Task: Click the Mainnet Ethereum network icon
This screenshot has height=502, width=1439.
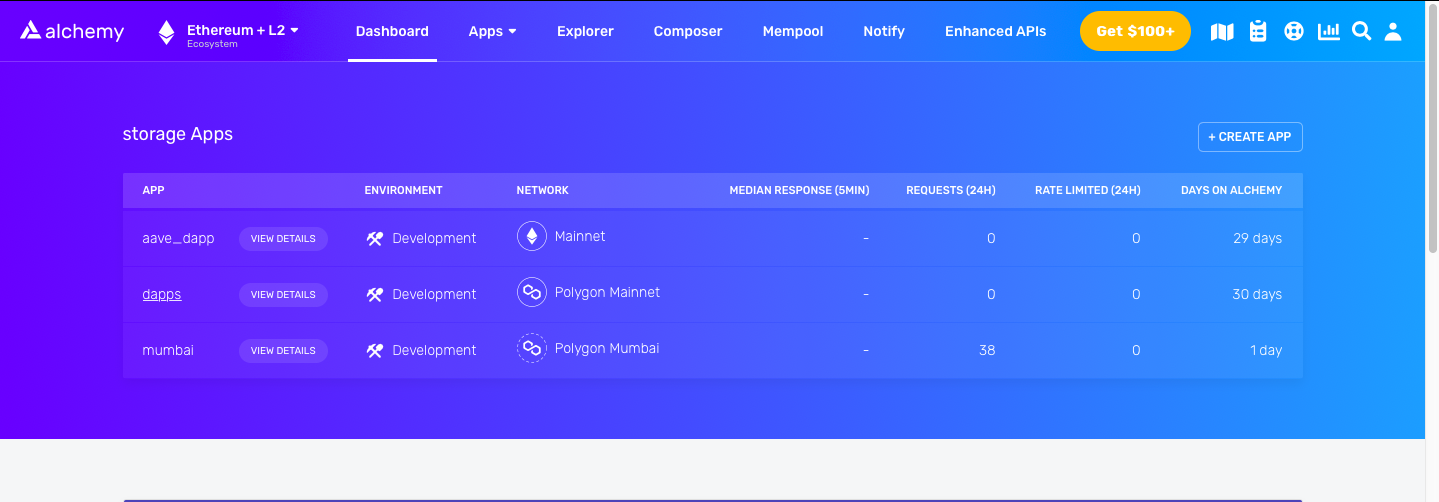Action: 532,237
